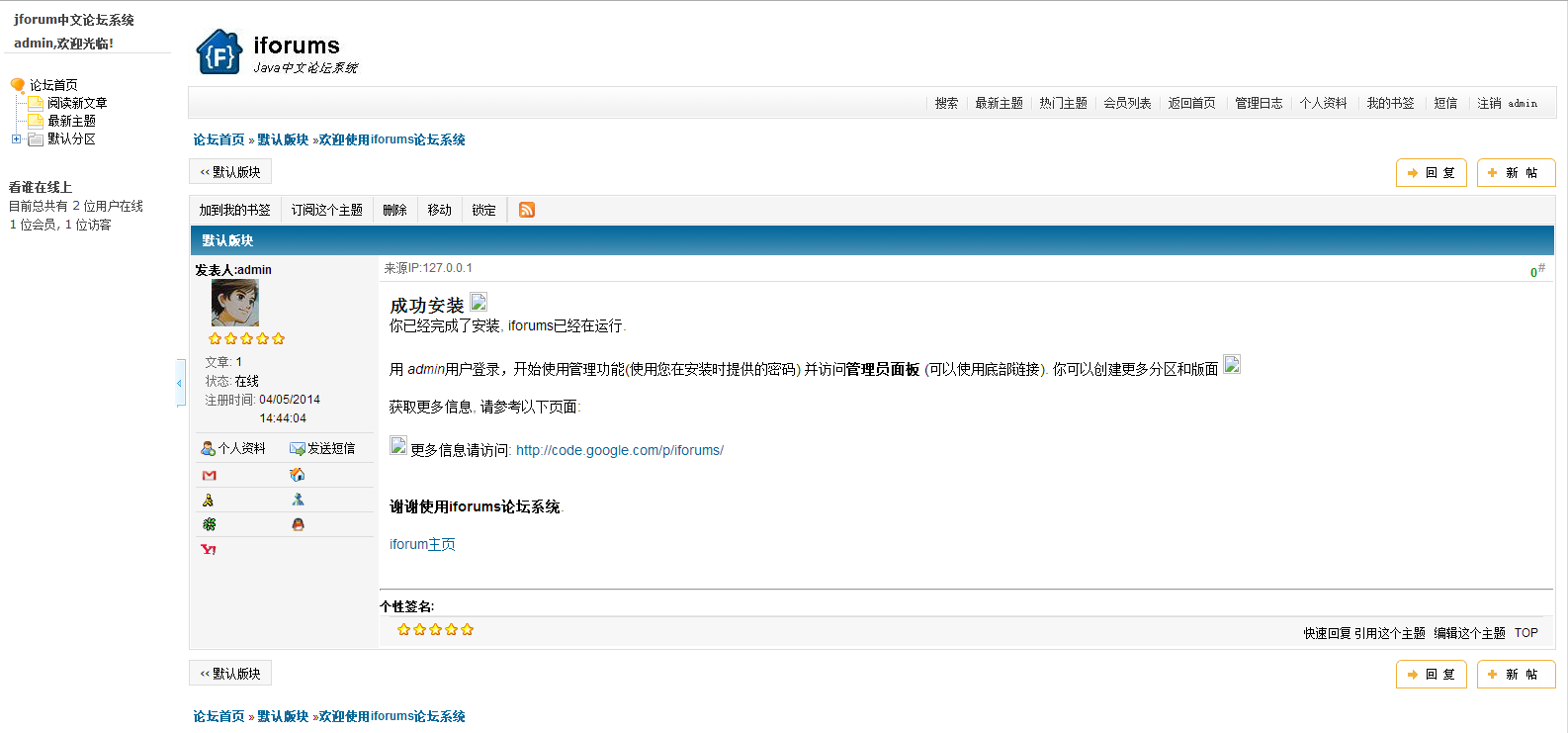
Task: Click 快速回复 link in post footer
Action: [x=1327, y=633]
